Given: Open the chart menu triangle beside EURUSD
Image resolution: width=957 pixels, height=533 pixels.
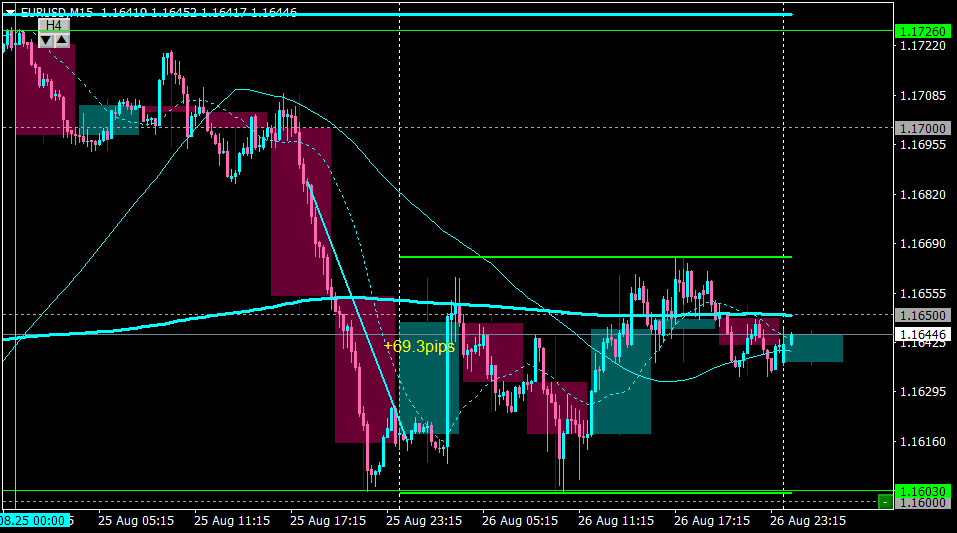Looking at the screenshot, I should click(x=10, y=12).
